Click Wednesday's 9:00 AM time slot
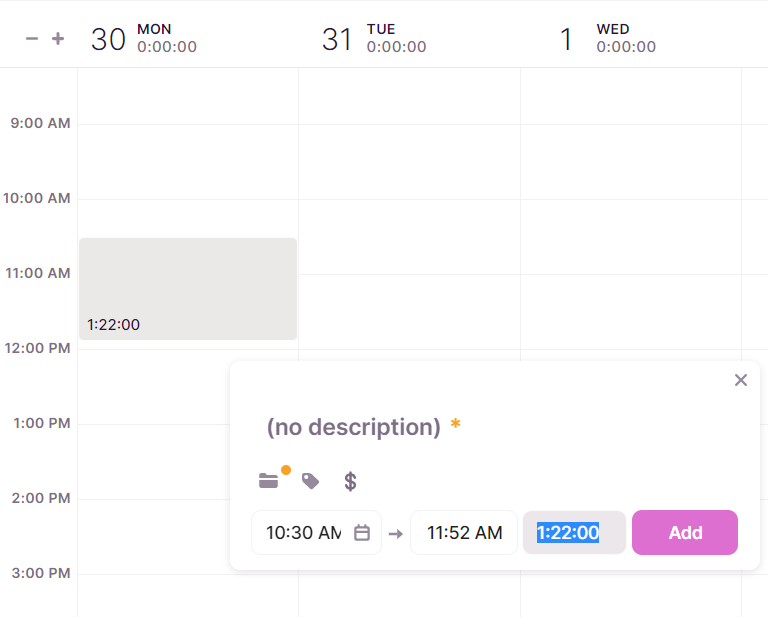The image size is (768, 617). click(x=631, y=162)
